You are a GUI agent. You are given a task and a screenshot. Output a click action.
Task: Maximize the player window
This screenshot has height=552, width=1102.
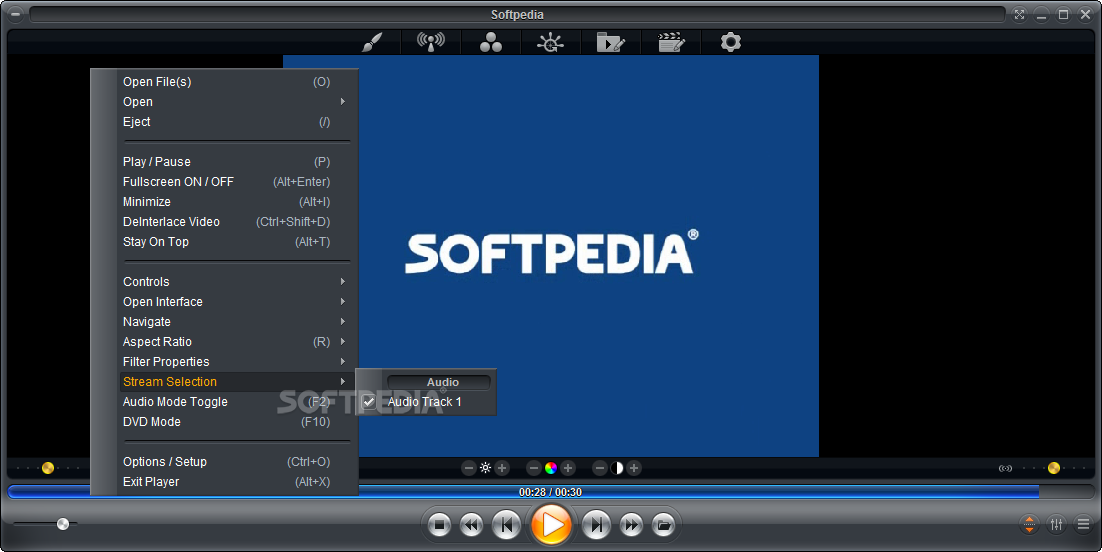[x=1063, y=15]
